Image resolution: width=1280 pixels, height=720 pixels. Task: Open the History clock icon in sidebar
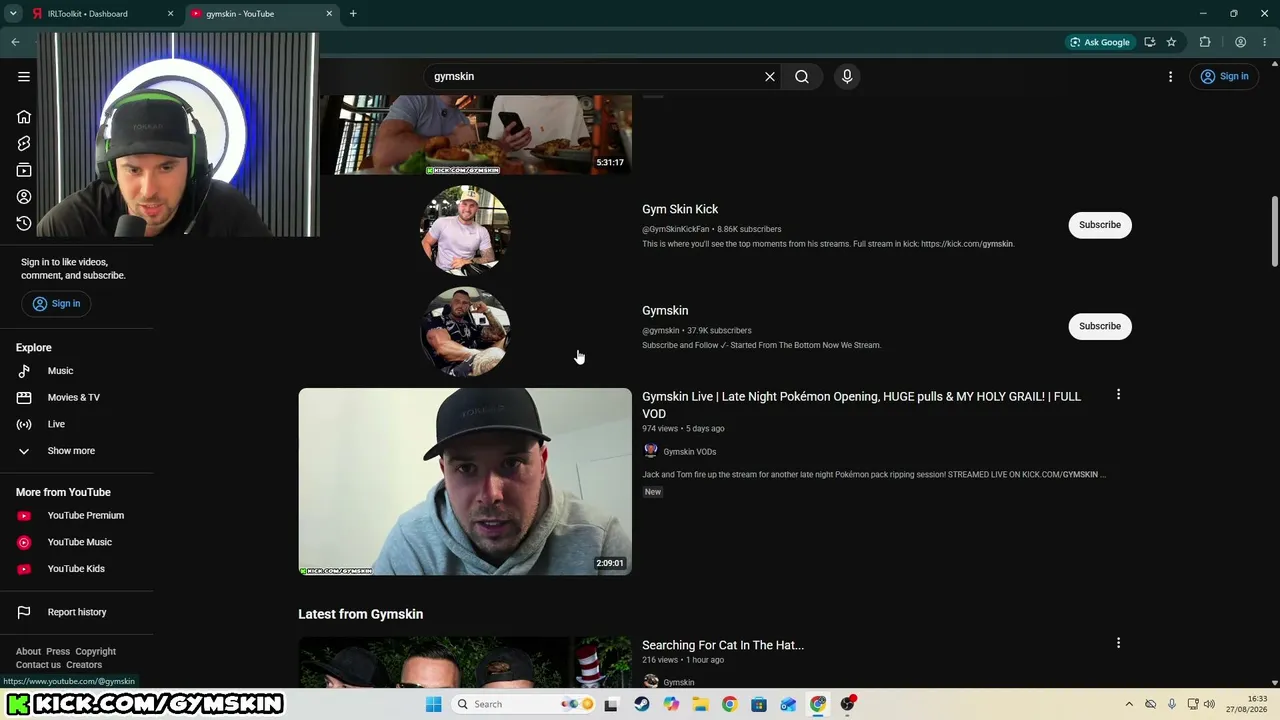(x=24, y=223)
